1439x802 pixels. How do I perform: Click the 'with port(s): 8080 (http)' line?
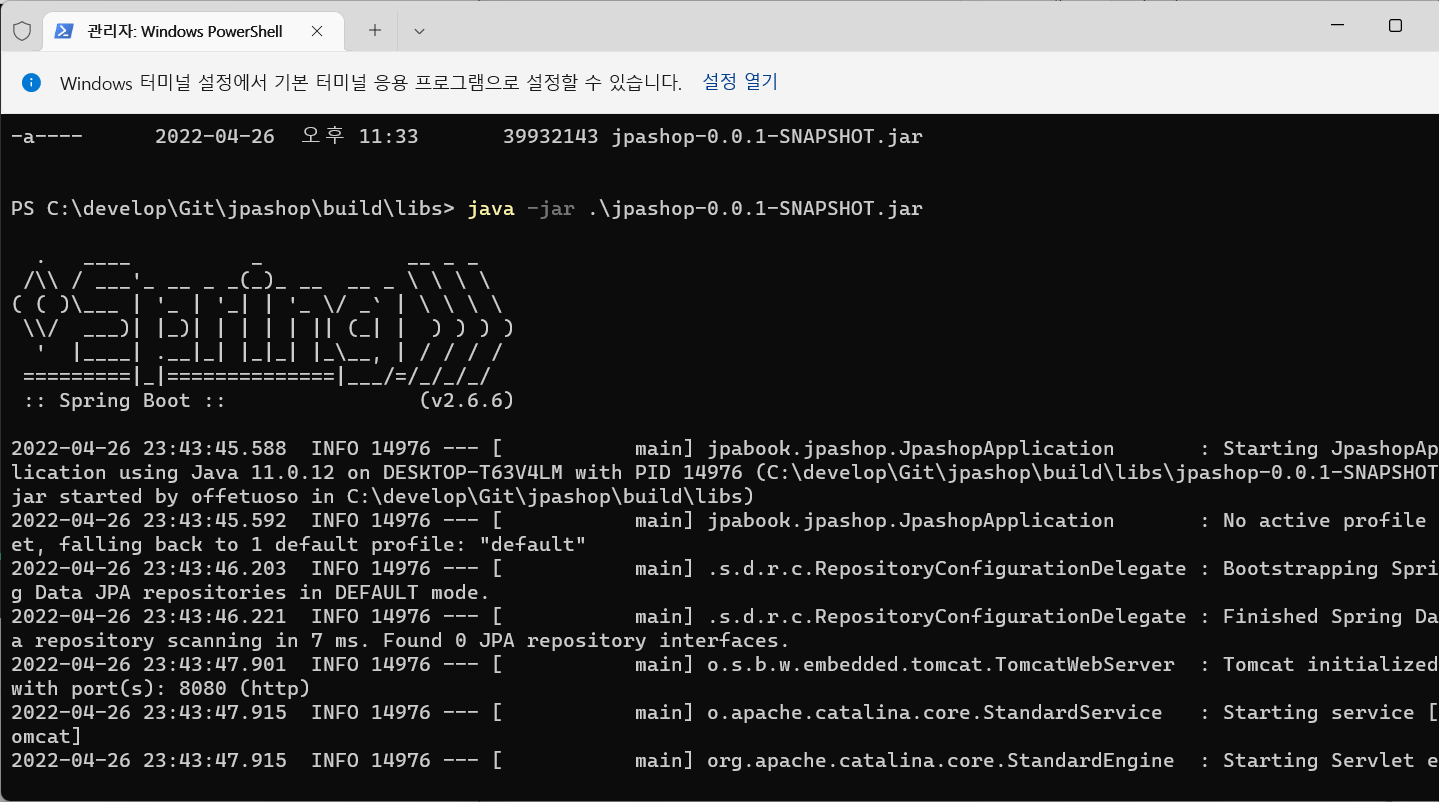point(161,689)
